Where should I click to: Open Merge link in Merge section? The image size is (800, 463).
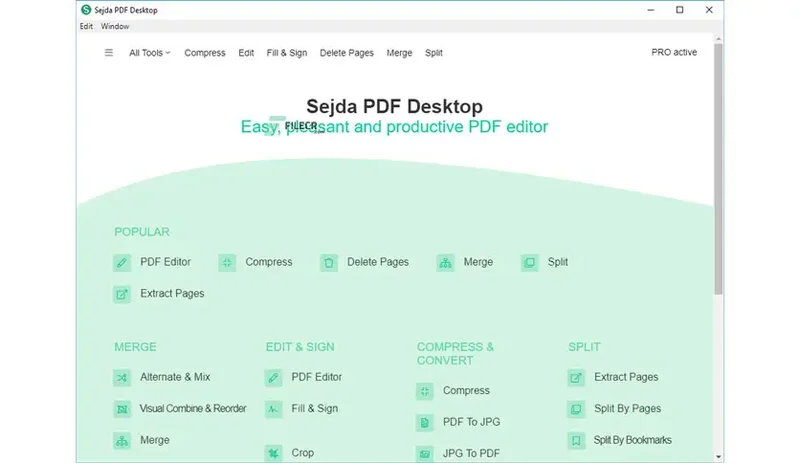155,440
